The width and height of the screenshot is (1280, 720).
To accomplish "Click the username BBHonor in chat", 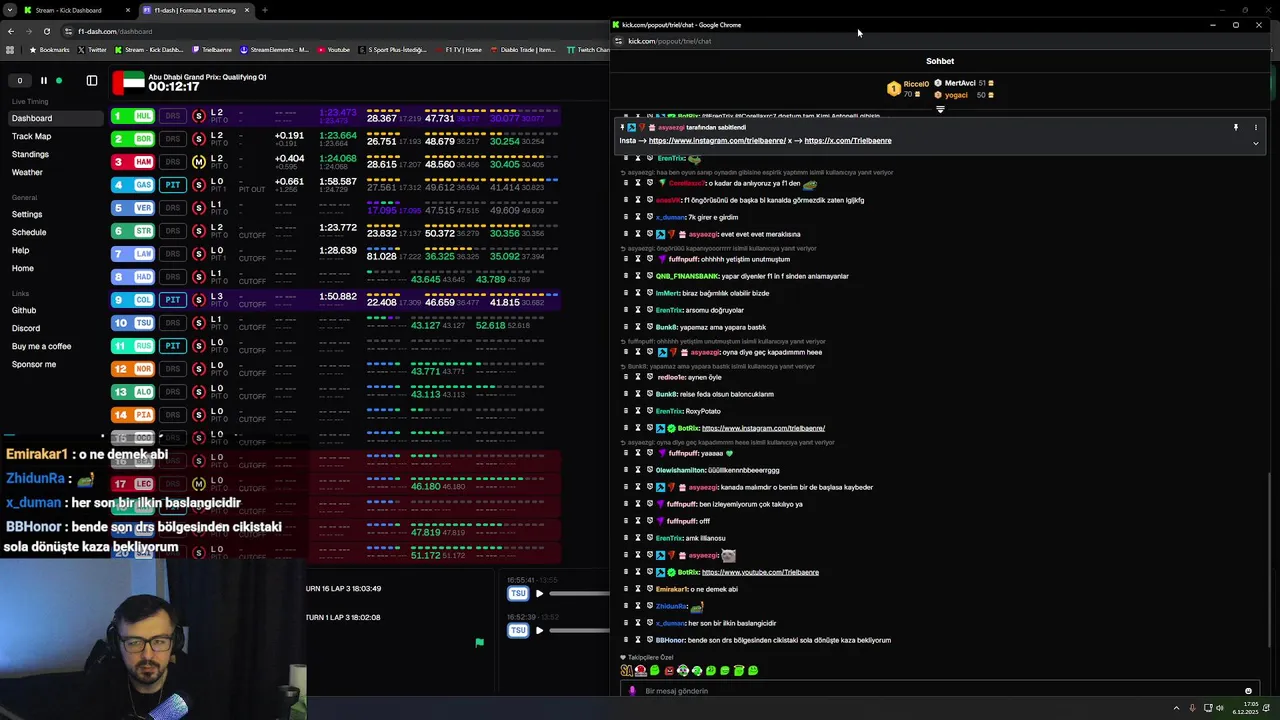I will pyautogui.click(x=670, y=641).
